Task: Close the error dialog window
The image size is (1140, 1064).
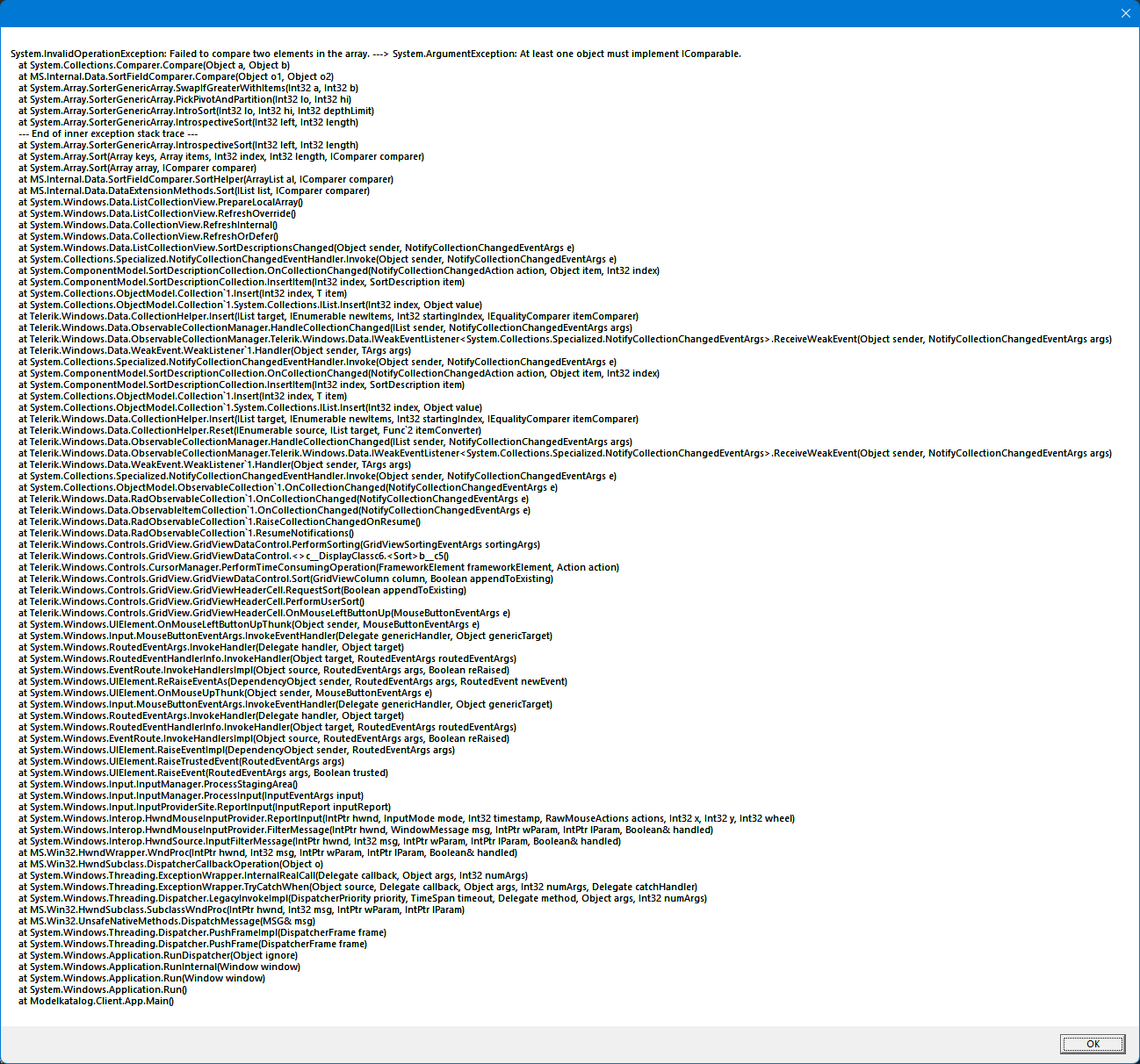Action: 1126,13
